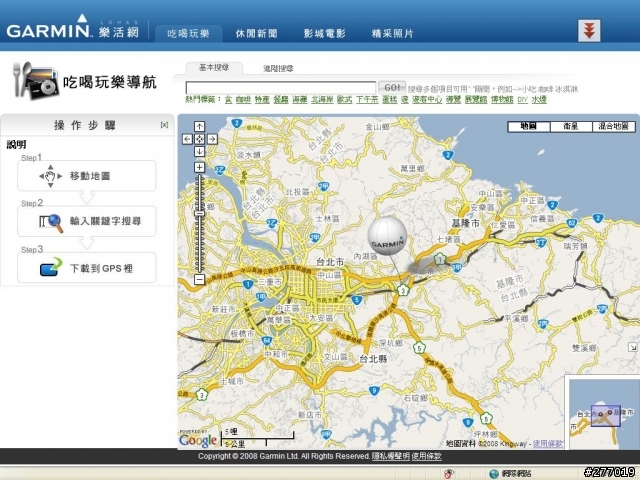This screenshot has height=480, width=640.
Task: Select the 基本搜尋 search tab
Action: [x=214, y=68]
